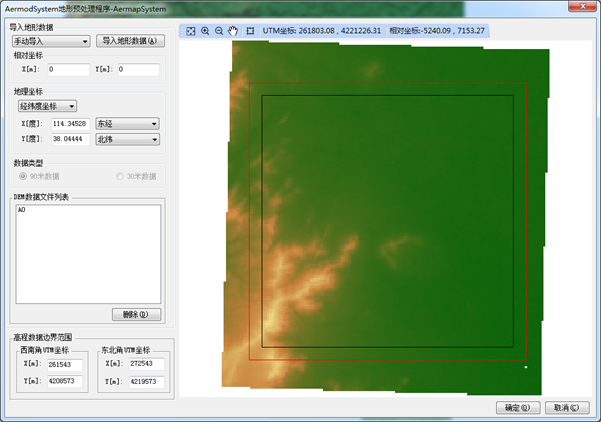The height and width of the screenshot is (422, 601).
Task: Click the relative coordinate X[m] input field
Action: (68, 70)
